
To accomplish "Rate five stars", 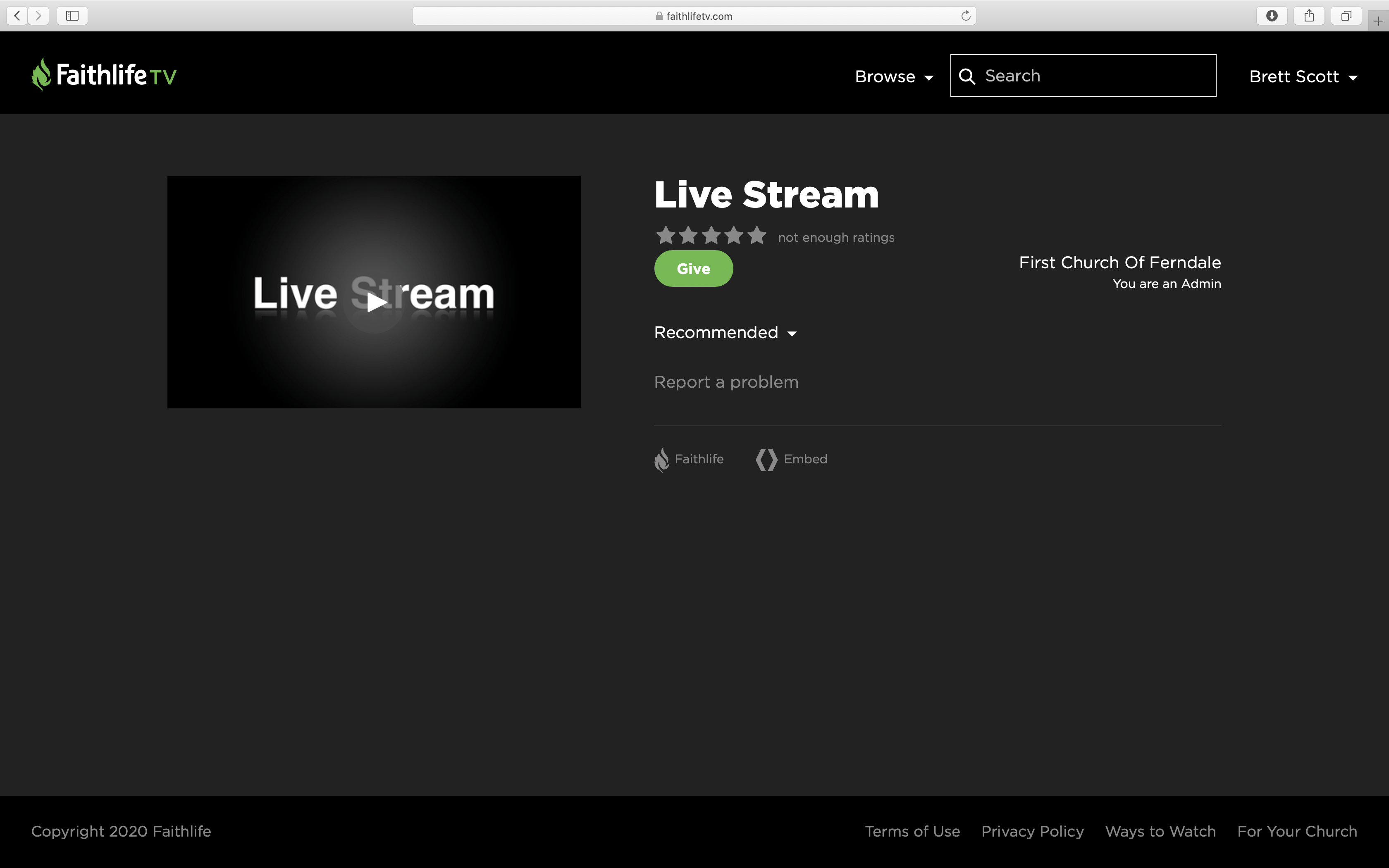I will pyautogui.click(x=757, y=235).
